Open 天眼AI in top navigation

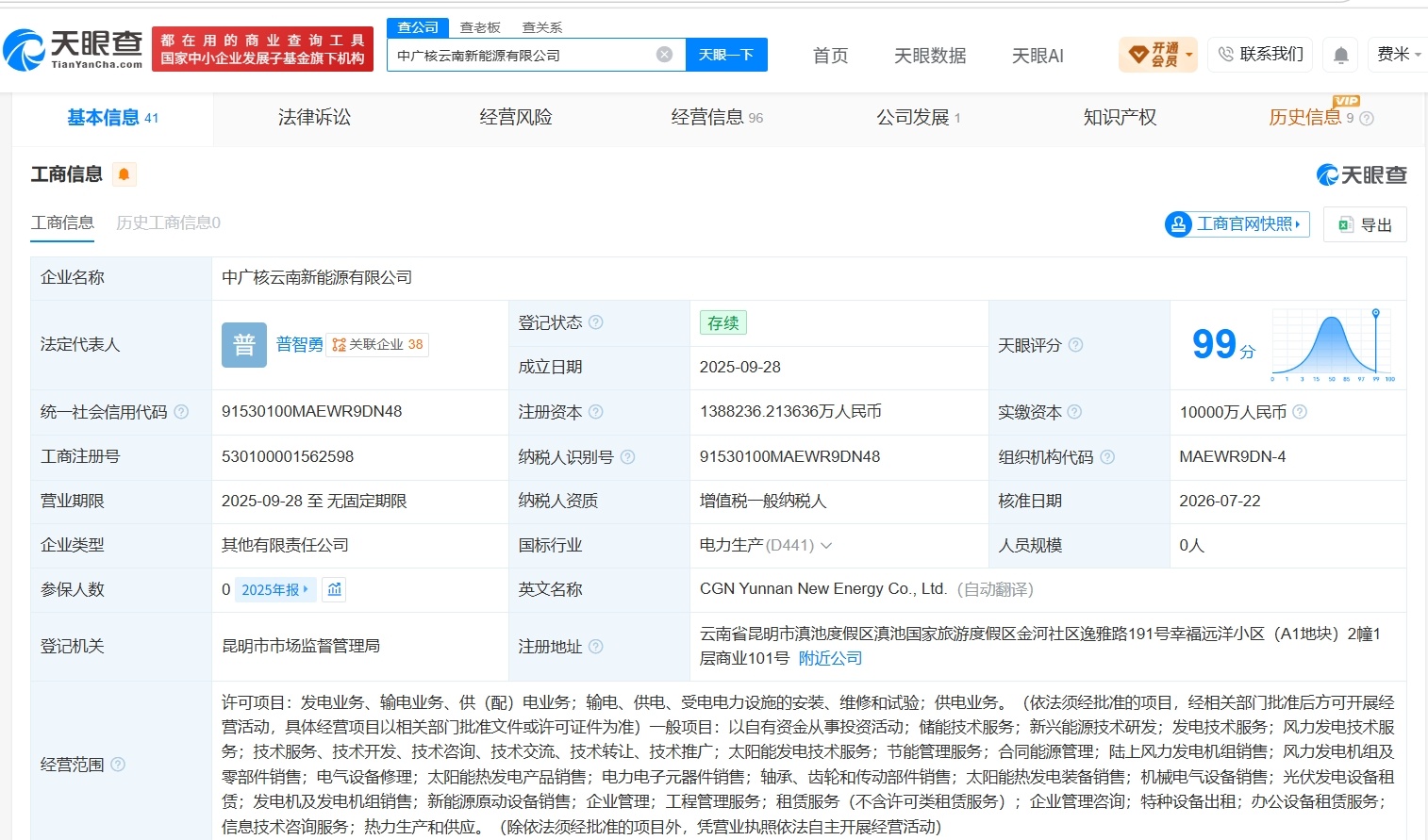[x=1038, y=56]
